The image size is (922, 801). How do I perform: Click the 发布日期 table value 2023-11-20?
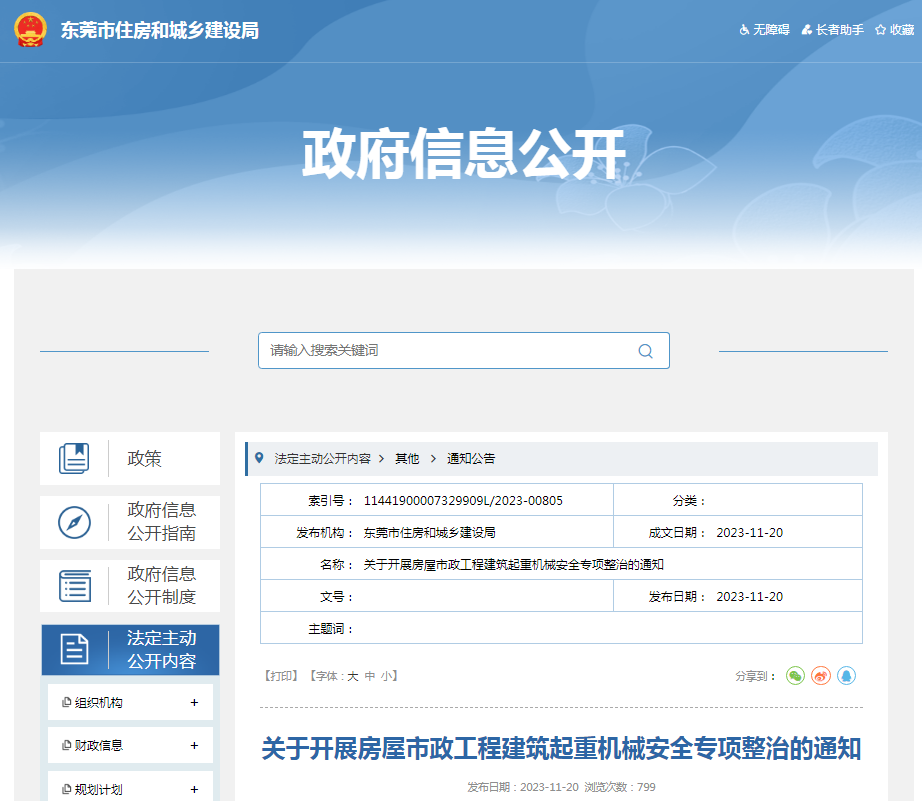coord(750,596)
